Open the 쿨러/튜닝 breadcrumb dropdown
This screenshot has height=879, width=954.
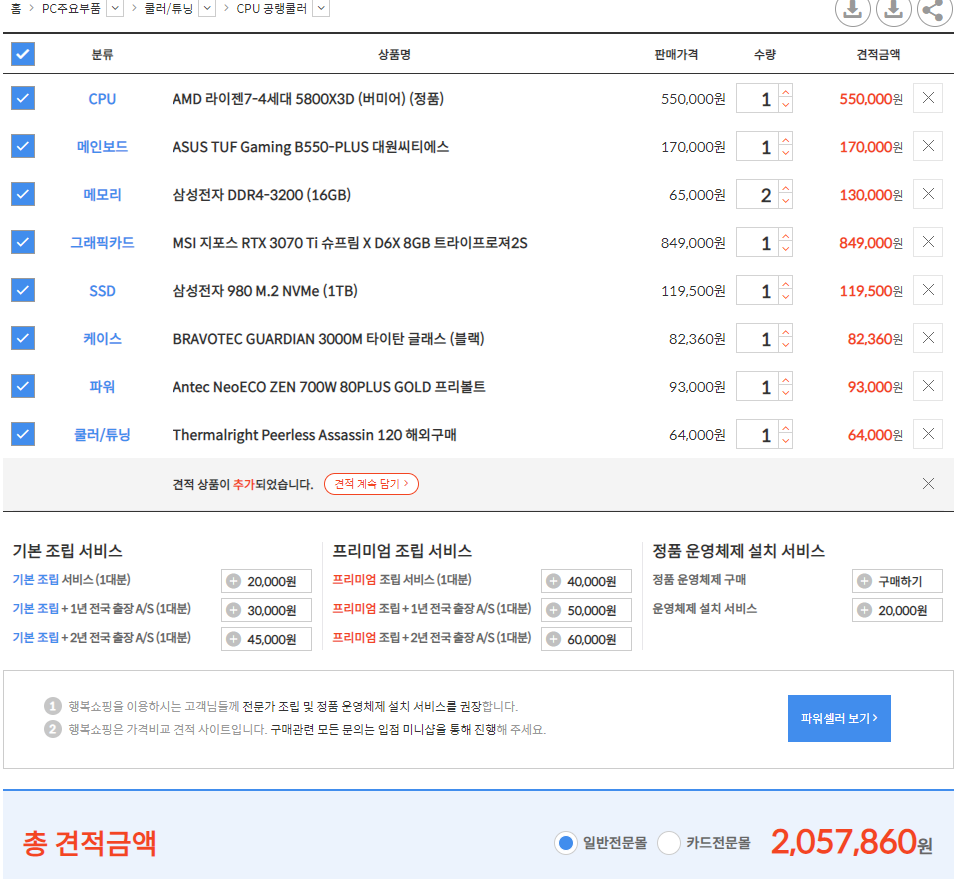click(x=207, y=9)
